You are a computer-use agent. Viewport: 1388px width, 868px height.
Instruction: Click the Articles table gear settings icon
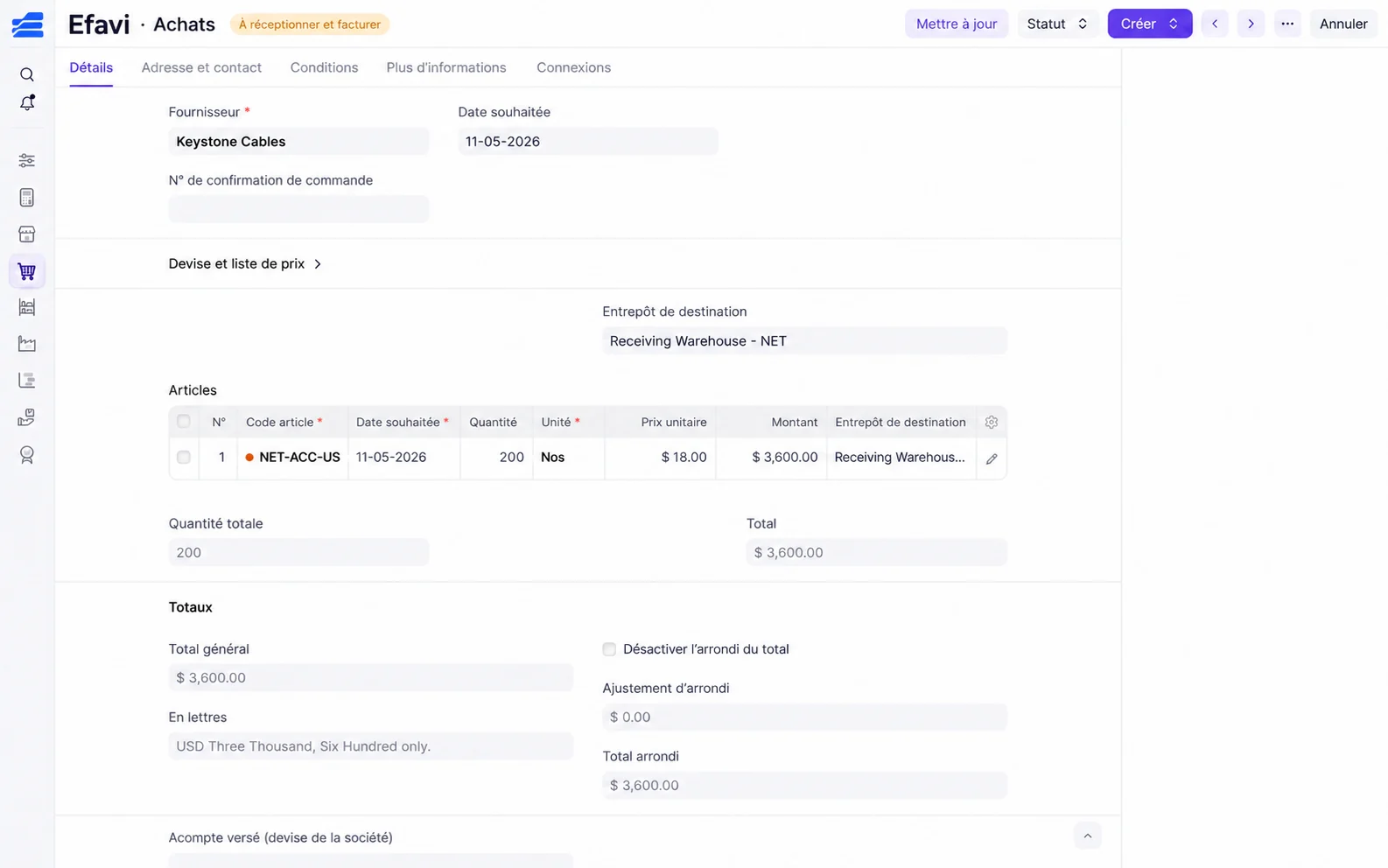point(992,422)
